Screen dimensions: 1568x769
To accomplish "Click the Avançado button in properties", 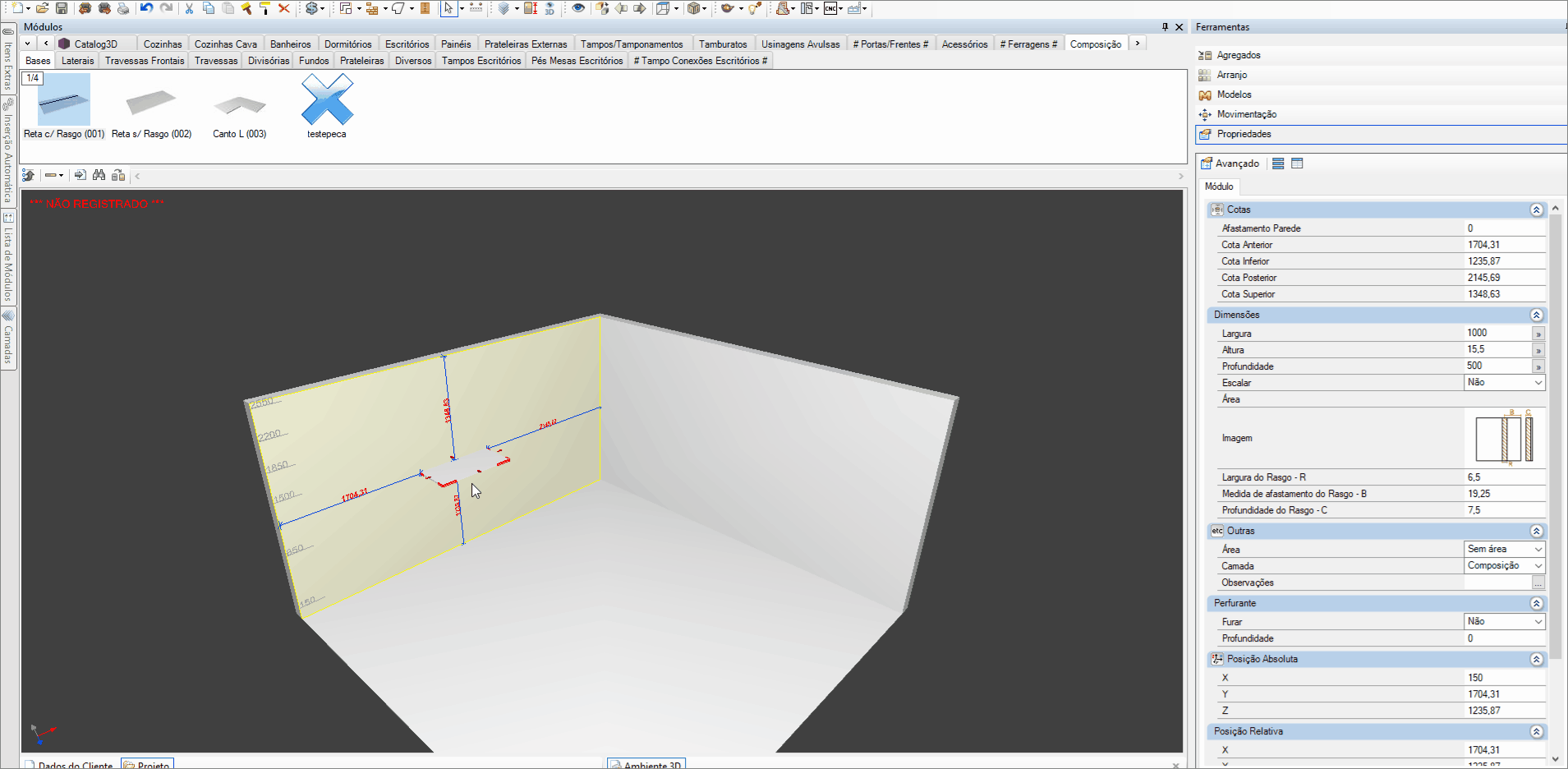I will [x=1230, y=163].
